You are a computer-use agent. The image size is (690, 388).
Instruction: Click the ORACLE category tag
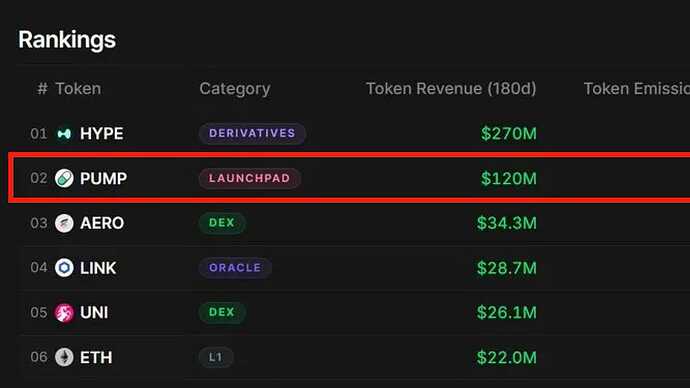[x=235, y=267]
